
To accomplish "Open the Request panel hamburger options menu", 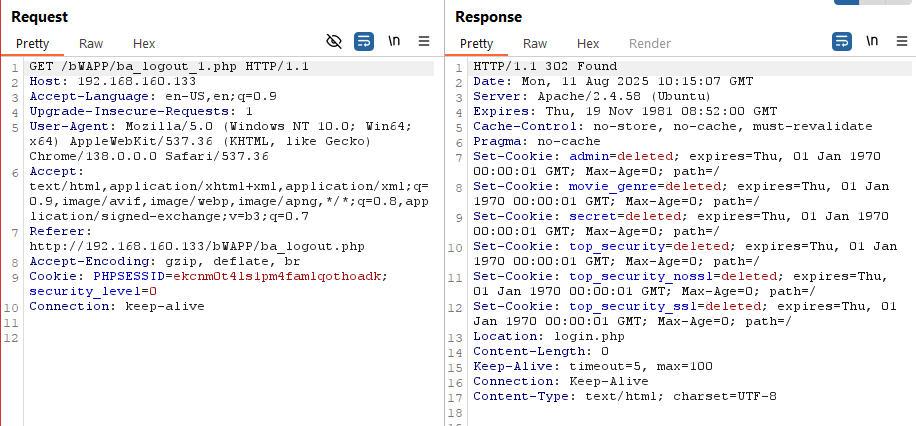I will [x=424, y=41].
